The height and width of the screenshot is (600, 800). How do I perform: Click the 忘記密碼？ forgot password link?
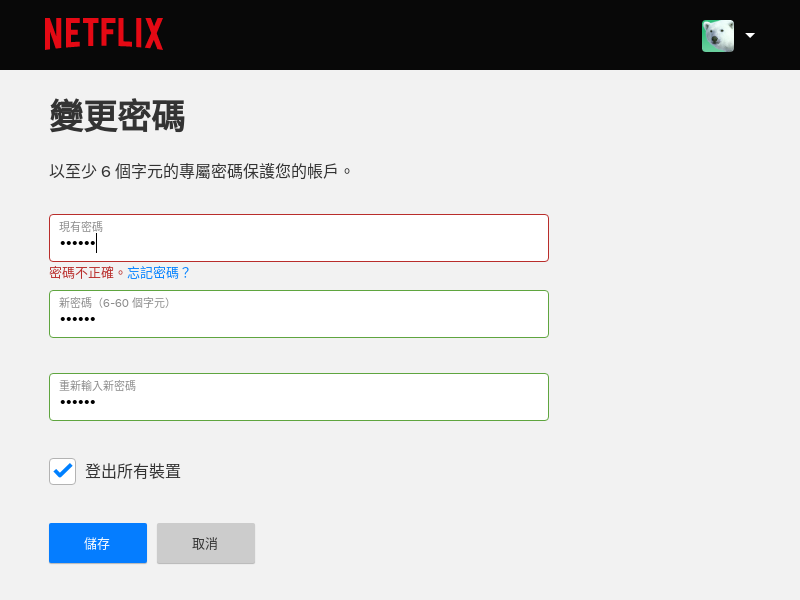[x=159, y=273]
